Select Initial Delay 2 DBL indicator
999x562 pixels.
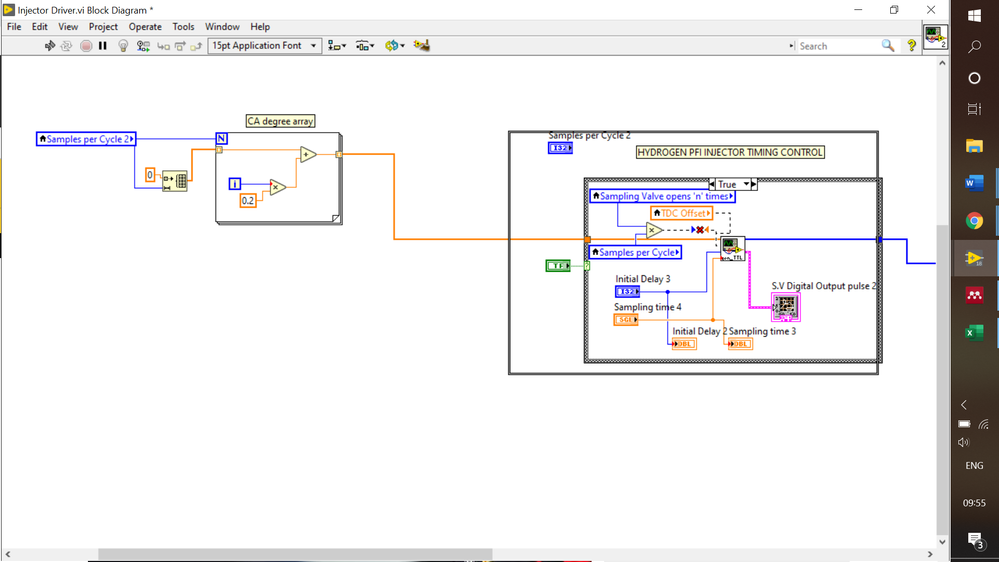coord(684,344)
